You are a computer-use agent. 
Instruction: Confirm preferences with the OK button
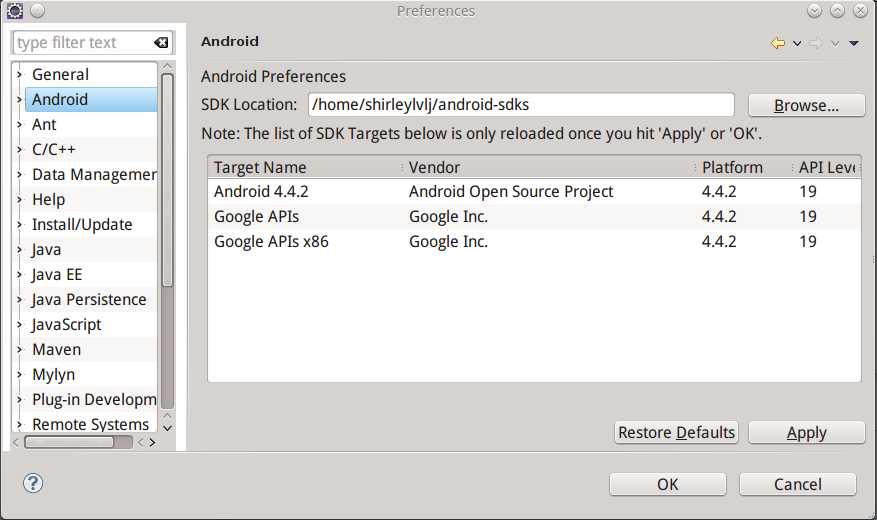[668, 484]
